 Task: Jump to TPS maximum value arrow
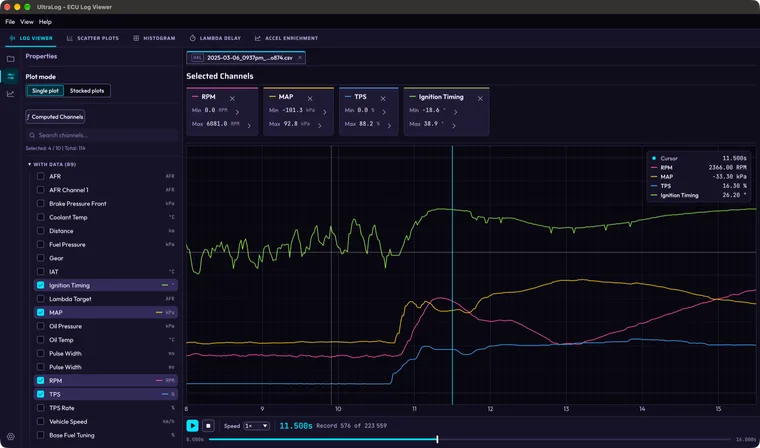point(389,126)
